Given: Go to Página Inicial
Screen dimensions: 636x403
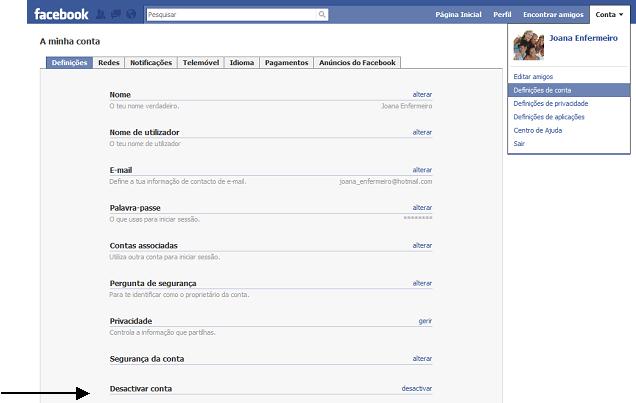Looking at the screenshot, I should 458,15.
